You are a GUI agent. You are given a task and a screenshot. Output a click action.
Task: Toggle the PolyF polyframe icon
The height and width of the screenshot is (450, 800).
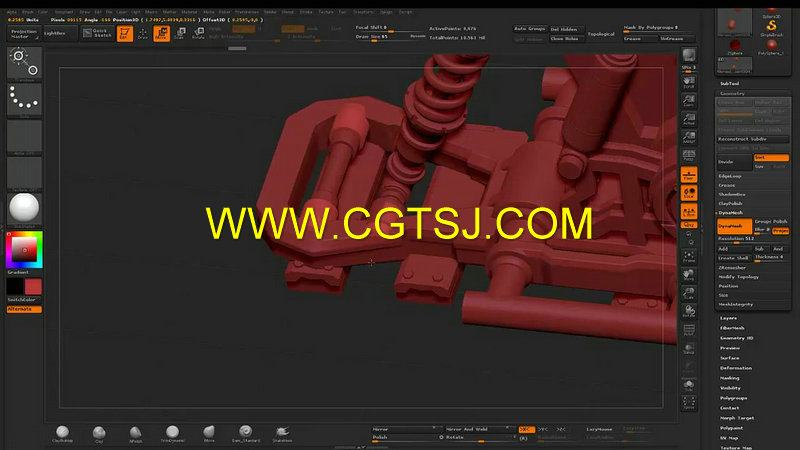(689, 330)
